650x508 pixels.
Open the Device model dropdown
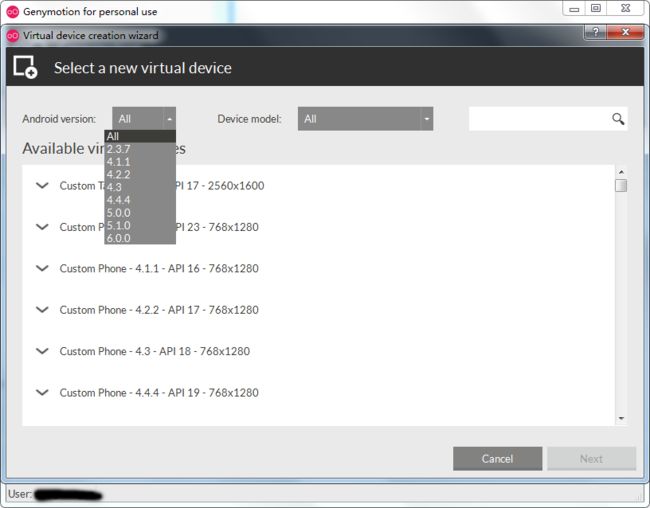(365, 119)
